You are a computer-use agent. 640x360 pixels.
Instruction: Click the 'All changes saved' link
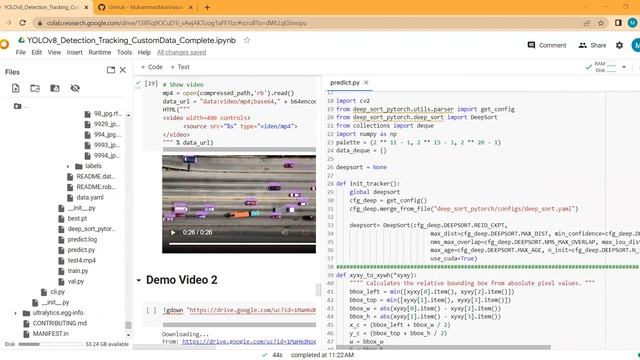click(x=181, y=52)
